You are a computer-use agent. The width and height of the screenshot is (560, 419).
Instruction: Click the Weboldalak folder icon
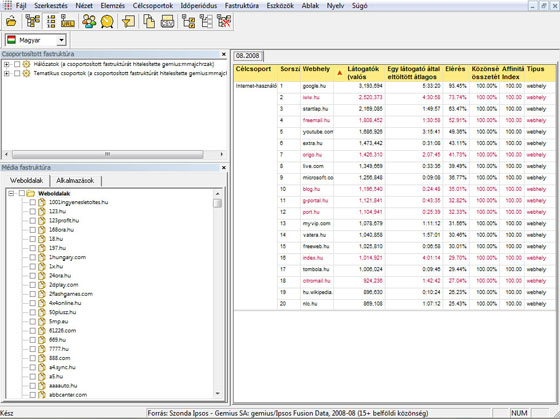[x=30, y=193]
